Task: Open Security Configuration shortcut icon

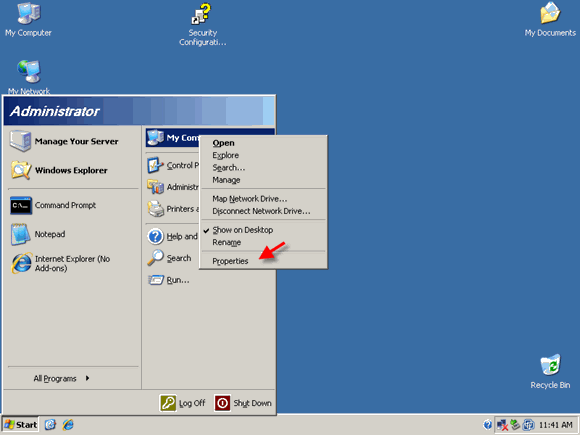Action: [202, 24]
